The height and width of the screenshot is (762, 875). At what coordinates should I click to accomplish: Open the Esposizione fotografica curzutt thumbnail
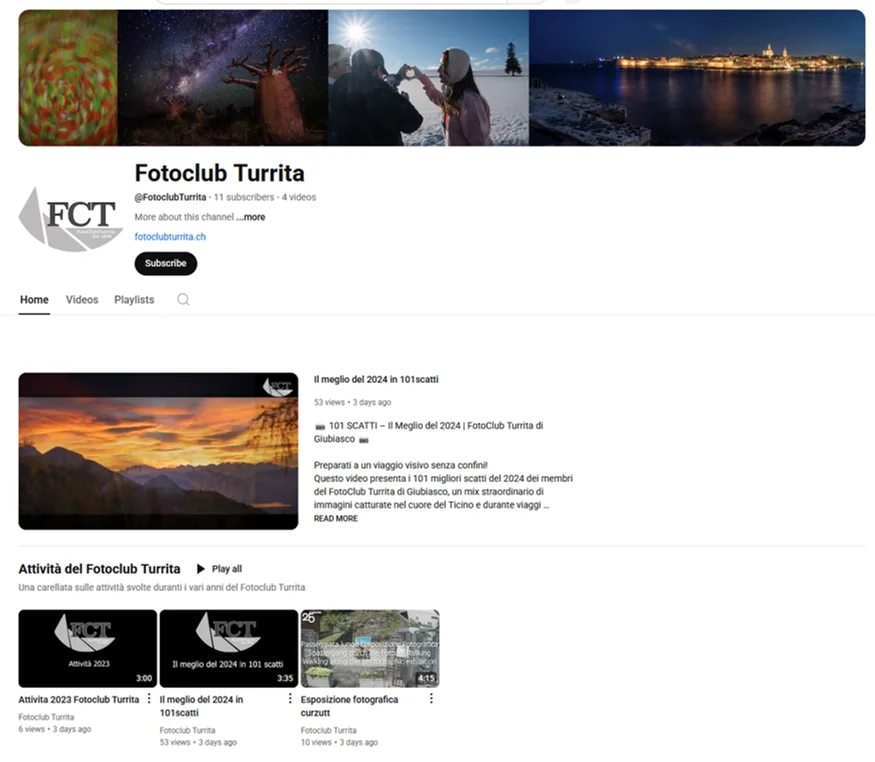point(370,648)
